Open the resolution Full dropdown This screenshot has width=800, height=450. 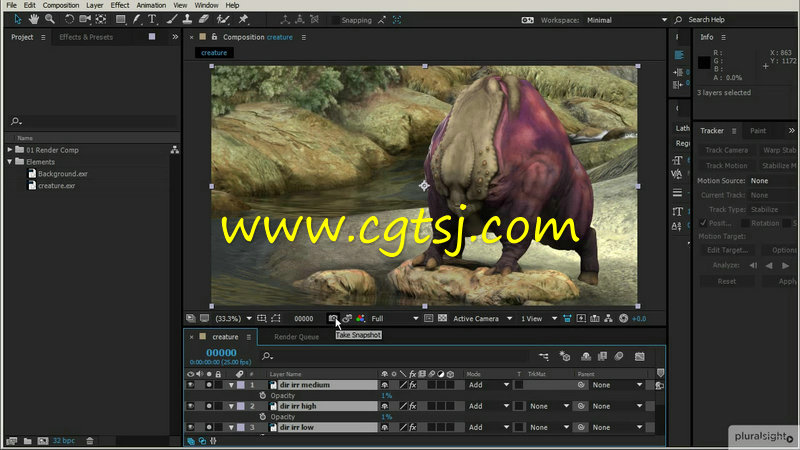point(394,318)
